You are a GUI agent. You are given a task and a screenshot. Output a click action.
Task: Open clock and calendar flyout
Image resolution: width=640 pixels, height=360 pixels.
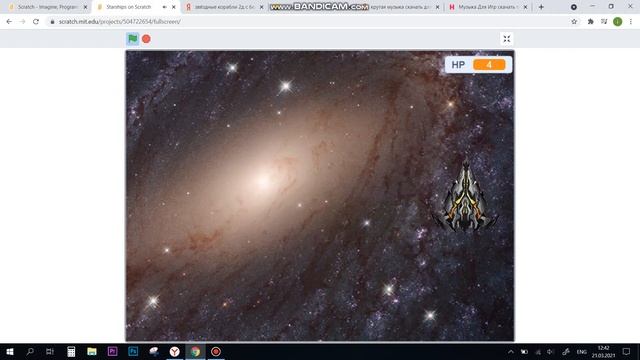[603, 351]
